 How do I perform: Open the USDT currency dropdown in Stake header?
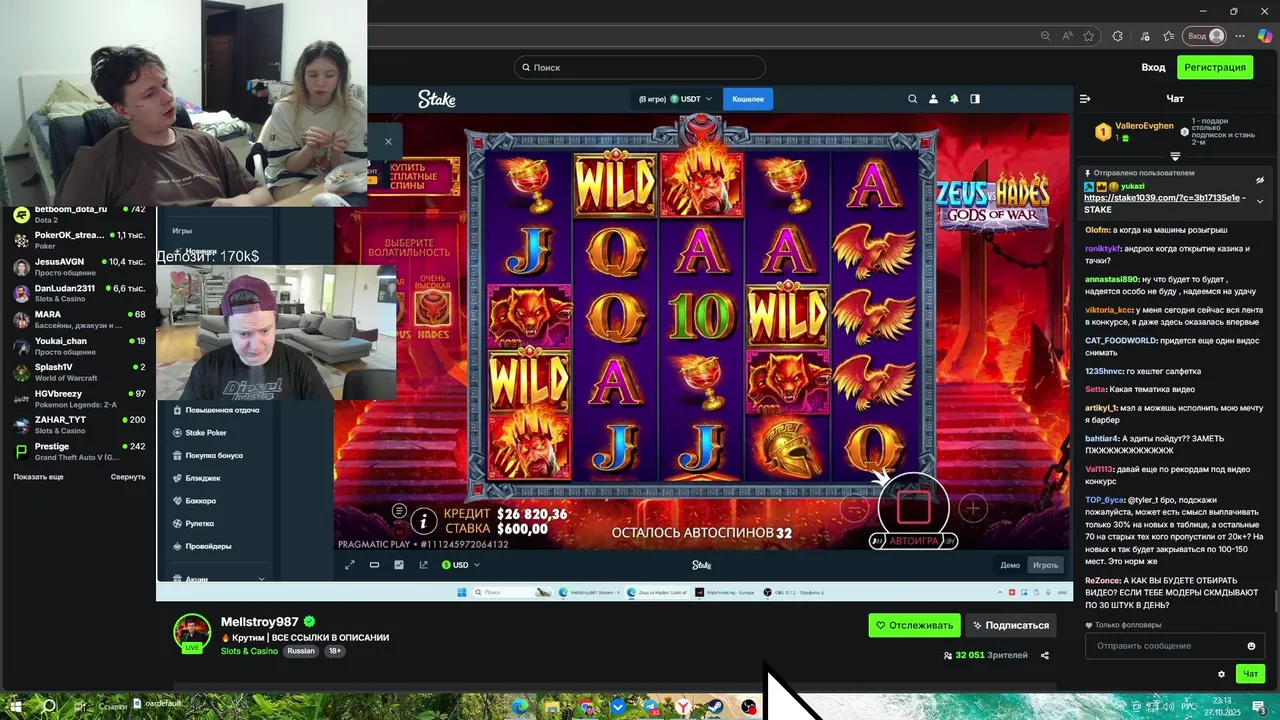(x=691, y=99)
